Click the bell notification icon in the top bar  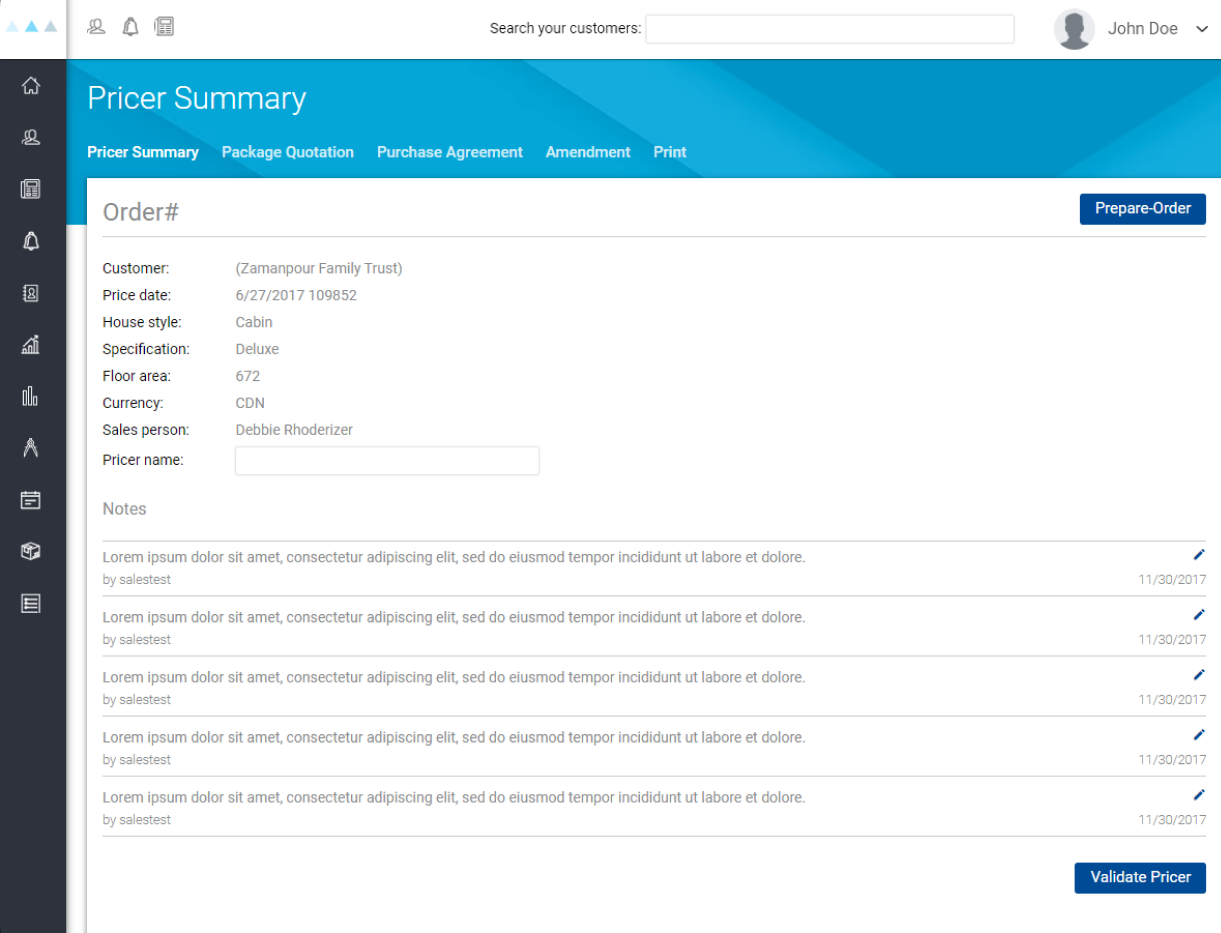tap(130, 27)
